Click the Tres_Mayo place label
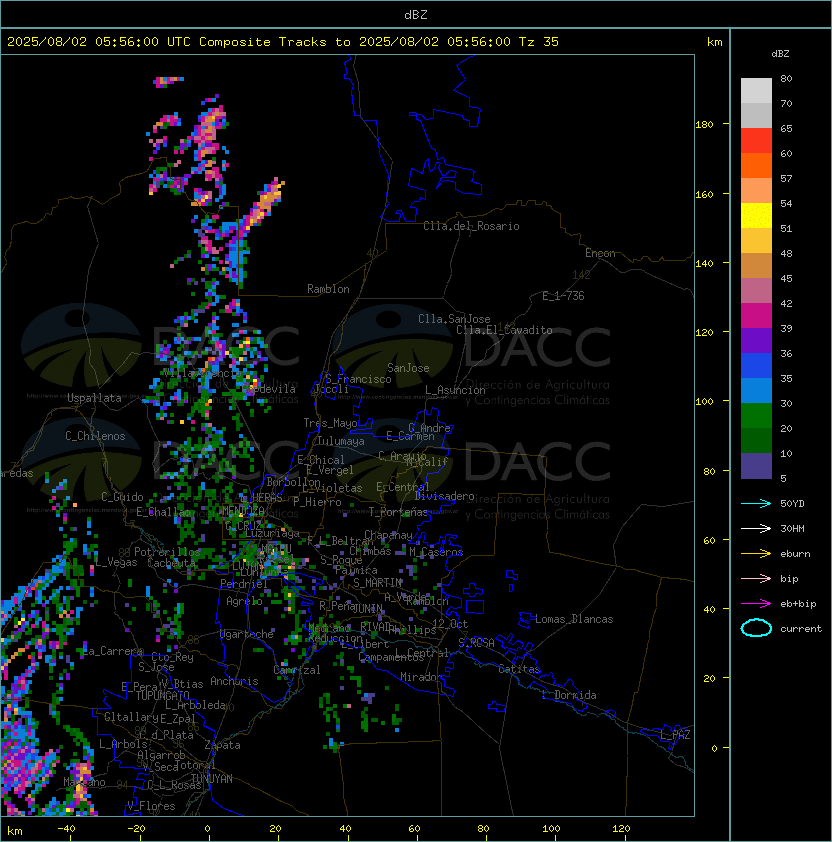This screenshot has width=832, height=842. [x=330, y=423]
